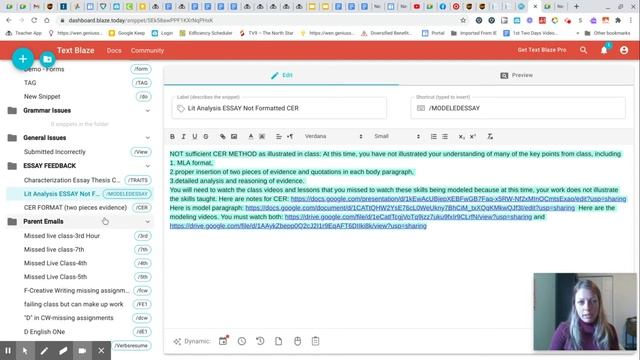Open the user account icon

point(624,50)
